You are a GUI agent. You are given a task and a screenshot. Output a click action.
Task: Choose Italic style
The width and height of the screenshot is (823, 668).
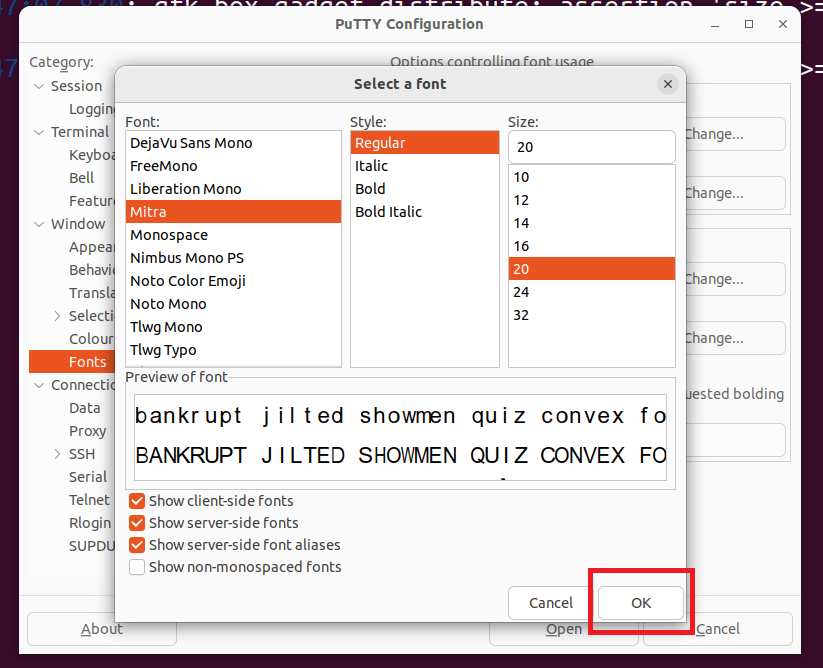coord(425,166)
